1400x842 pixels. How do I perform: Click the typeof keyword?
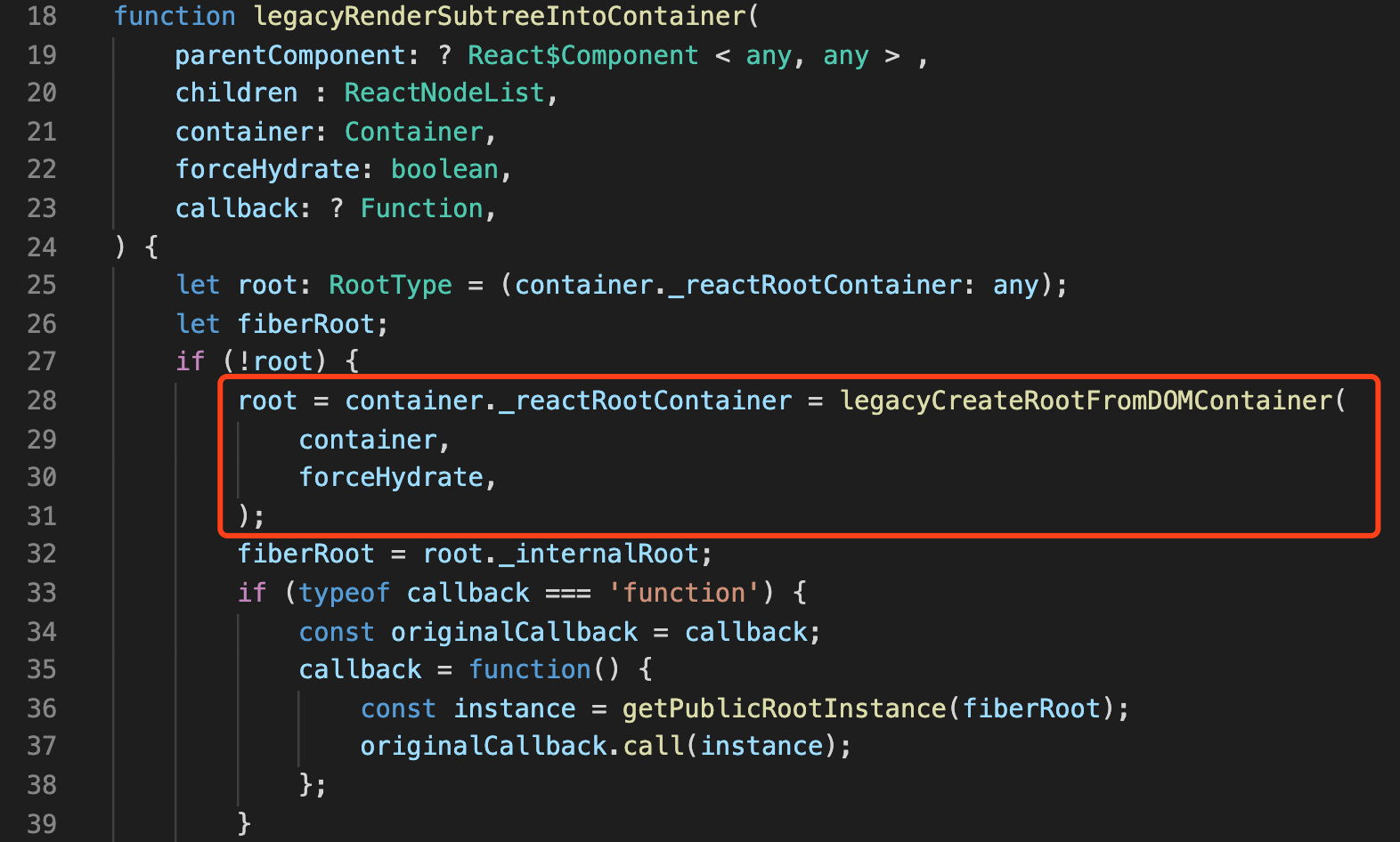click(x=345, y=593)
